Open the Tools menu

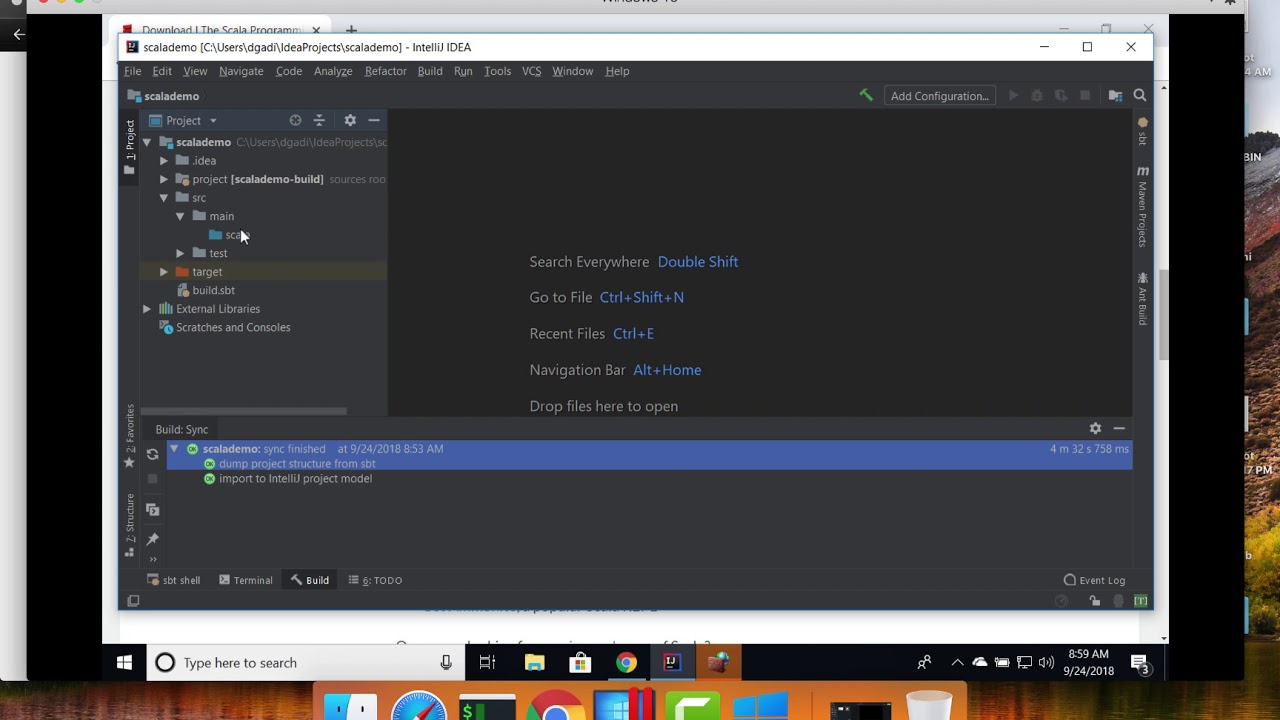coord(497,71)
